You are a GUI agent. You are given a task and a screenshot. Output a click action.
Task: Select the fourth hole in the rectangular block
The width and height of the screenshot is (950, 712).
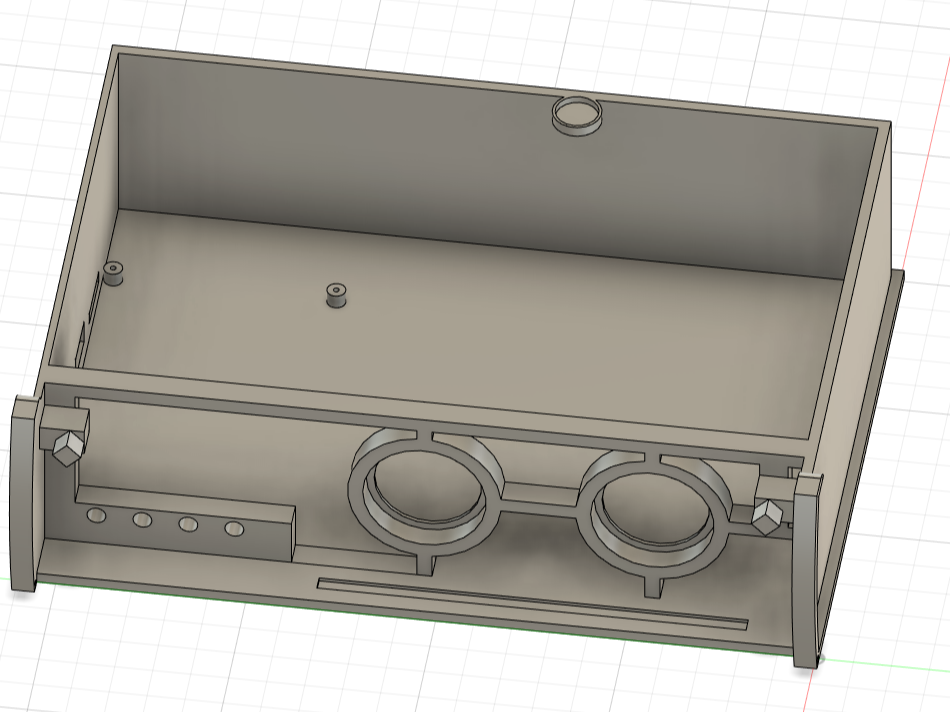(x=234, y=529)
